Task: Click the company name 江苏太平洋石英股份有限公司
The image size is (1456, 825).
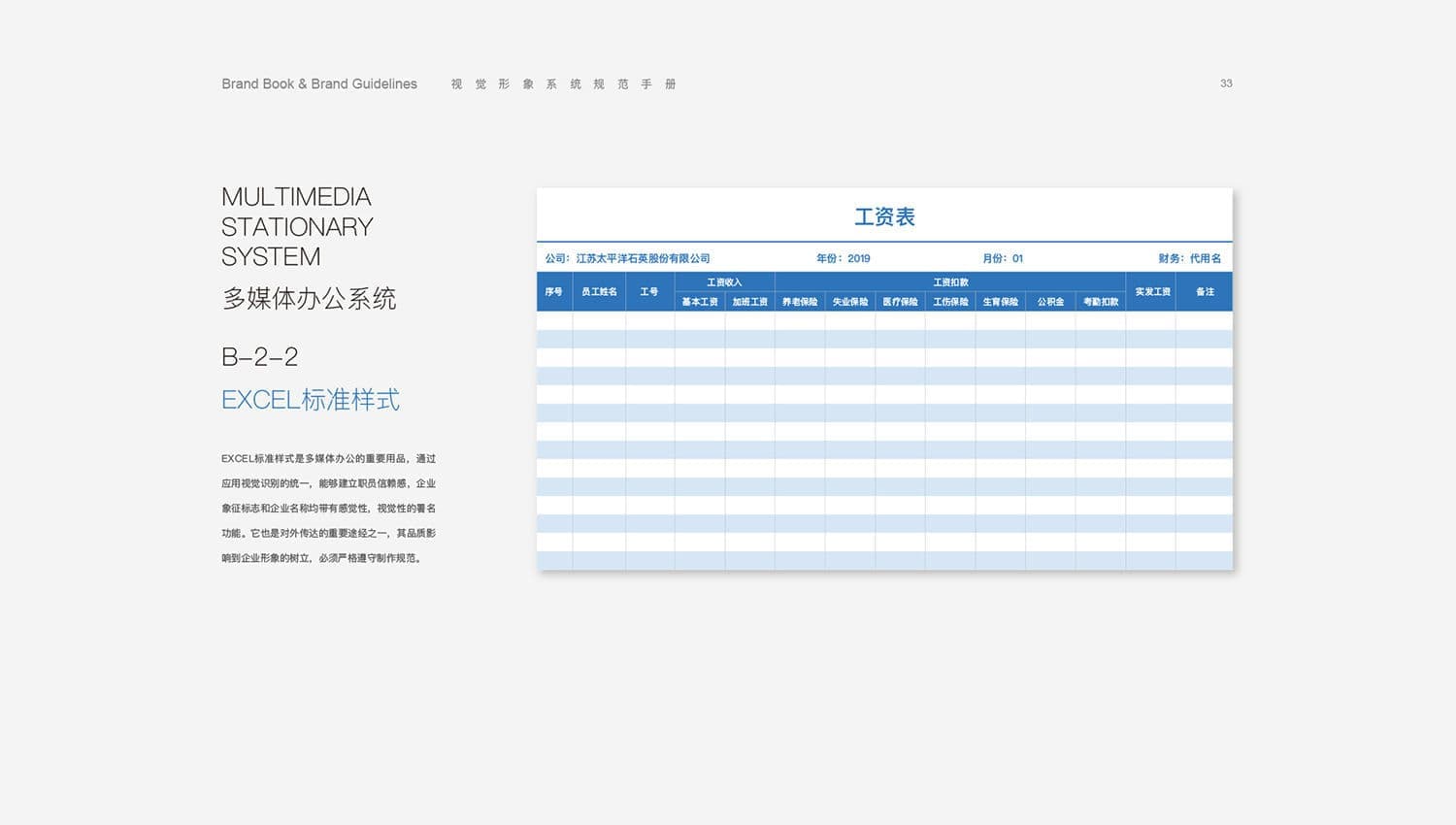Action: click(x=643, y=259)
